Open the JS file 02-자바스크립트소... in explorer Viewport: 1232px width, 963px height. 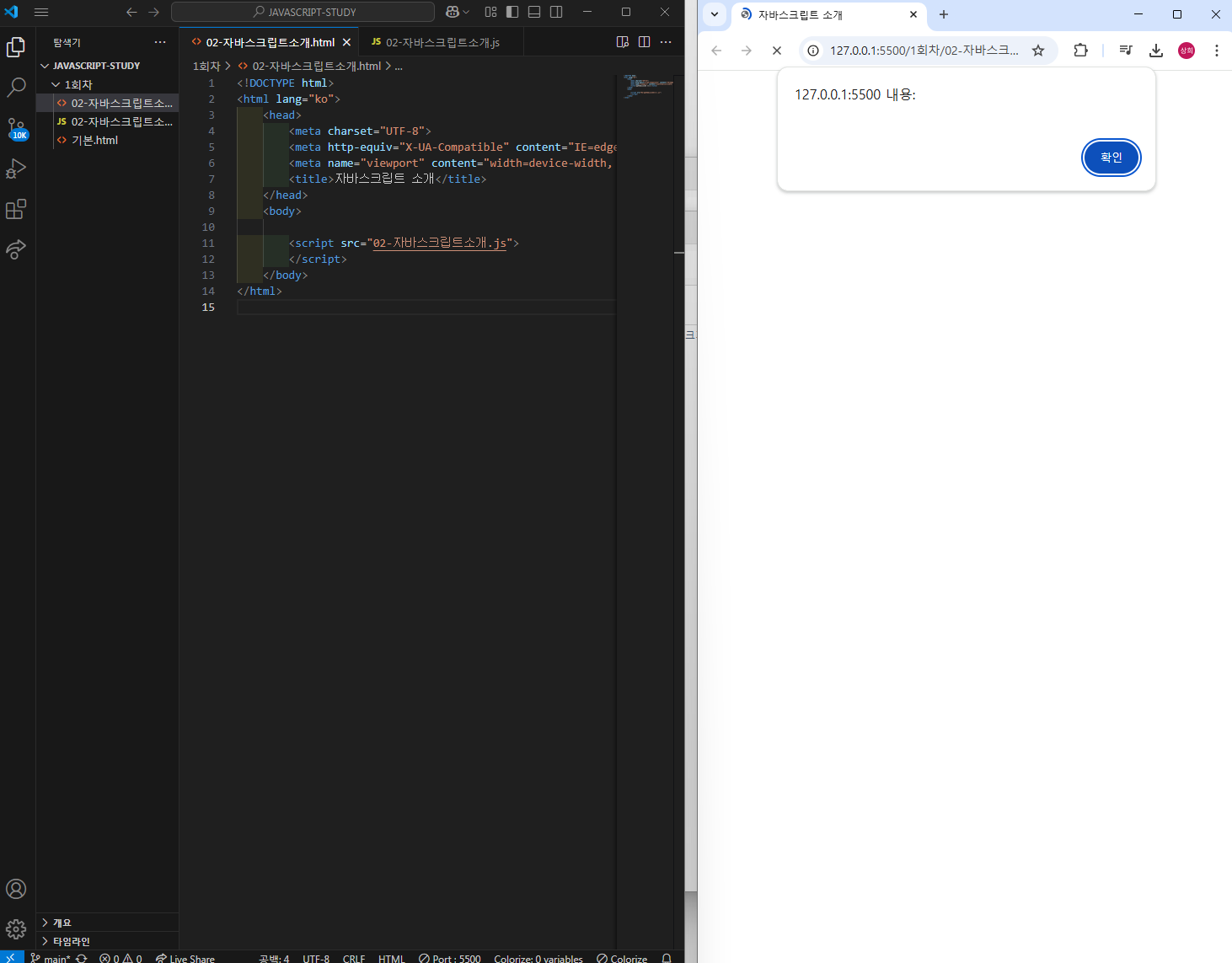[107, 121]
